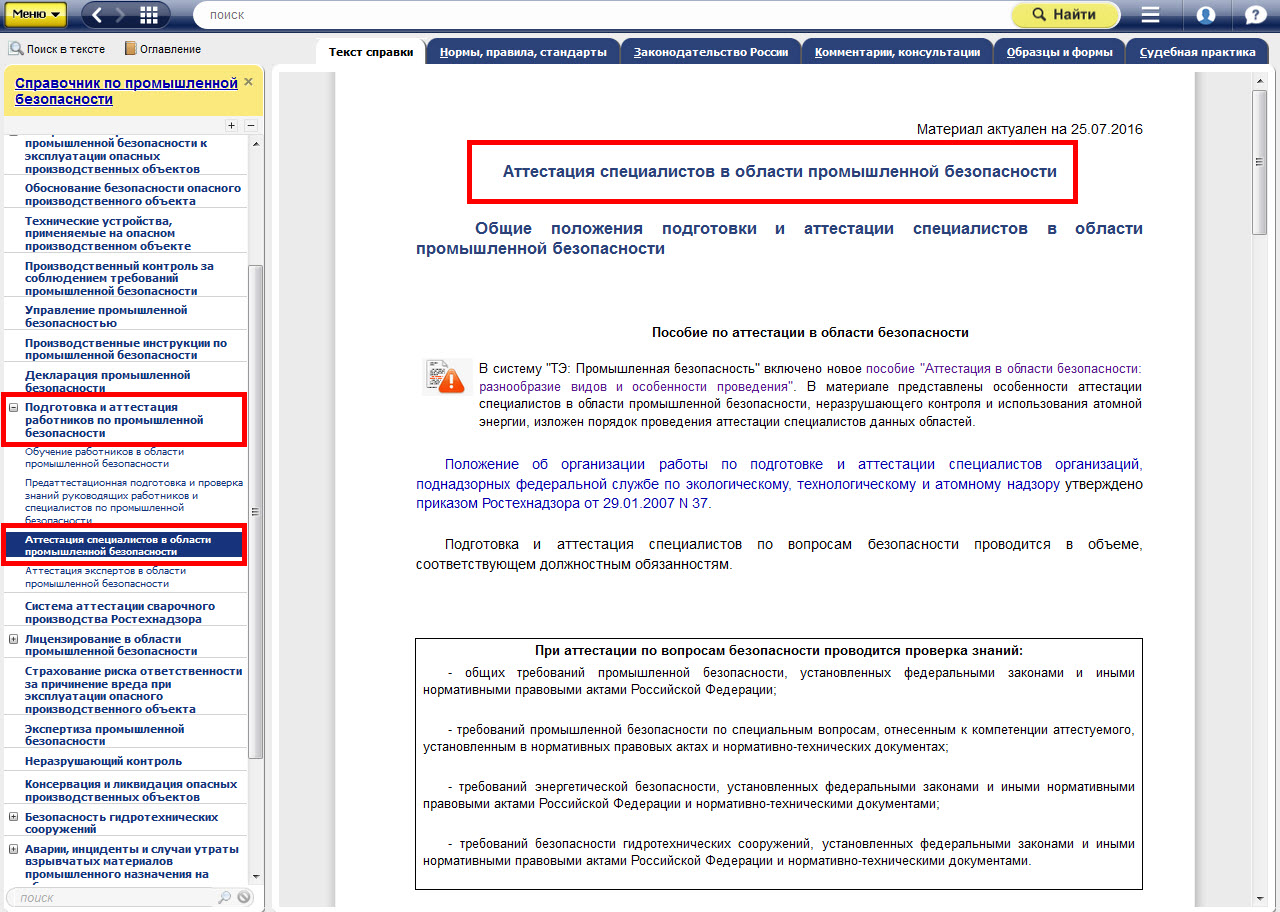Open the user profile icon

[1206, 15]
